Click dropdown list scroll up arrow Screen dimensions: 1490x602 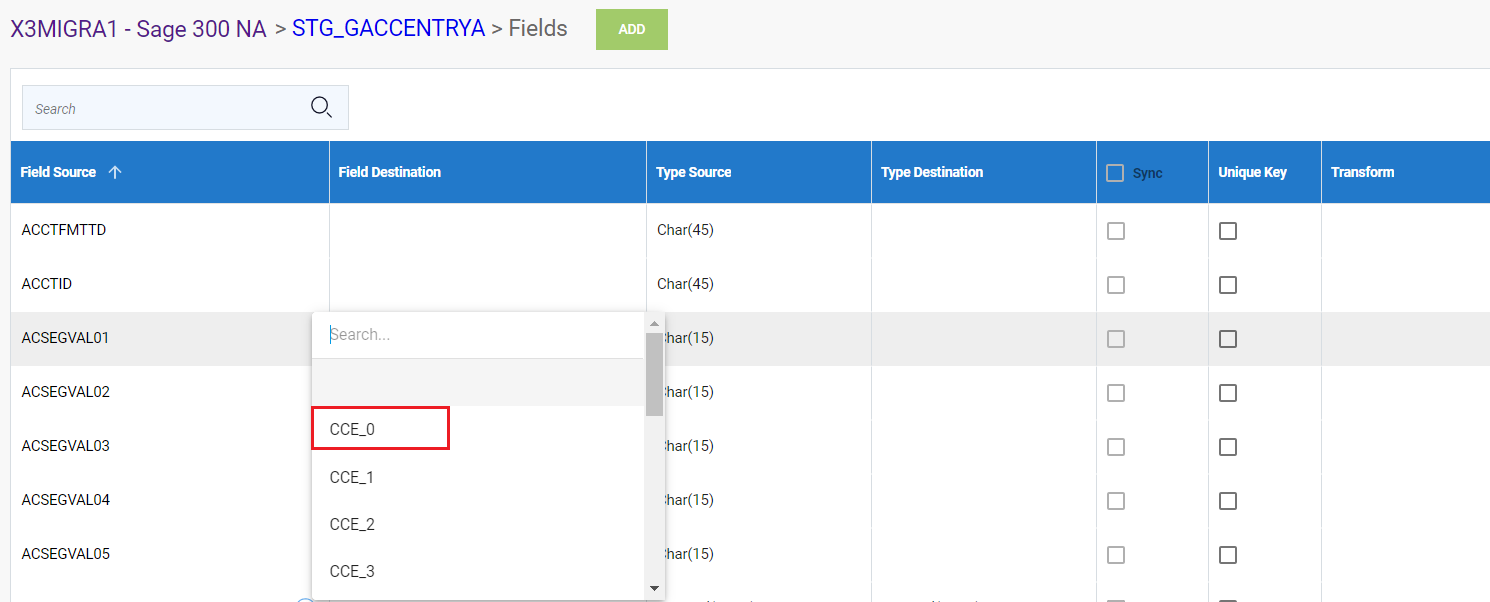tap(655, 323)
